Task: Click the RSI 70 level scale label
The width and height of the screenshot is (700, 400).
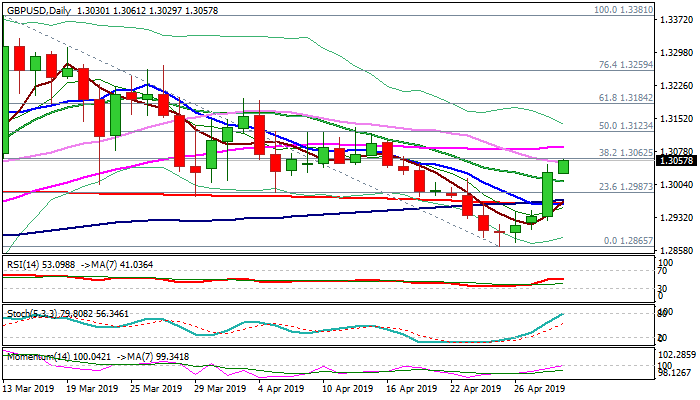Action: pos(664,271)
